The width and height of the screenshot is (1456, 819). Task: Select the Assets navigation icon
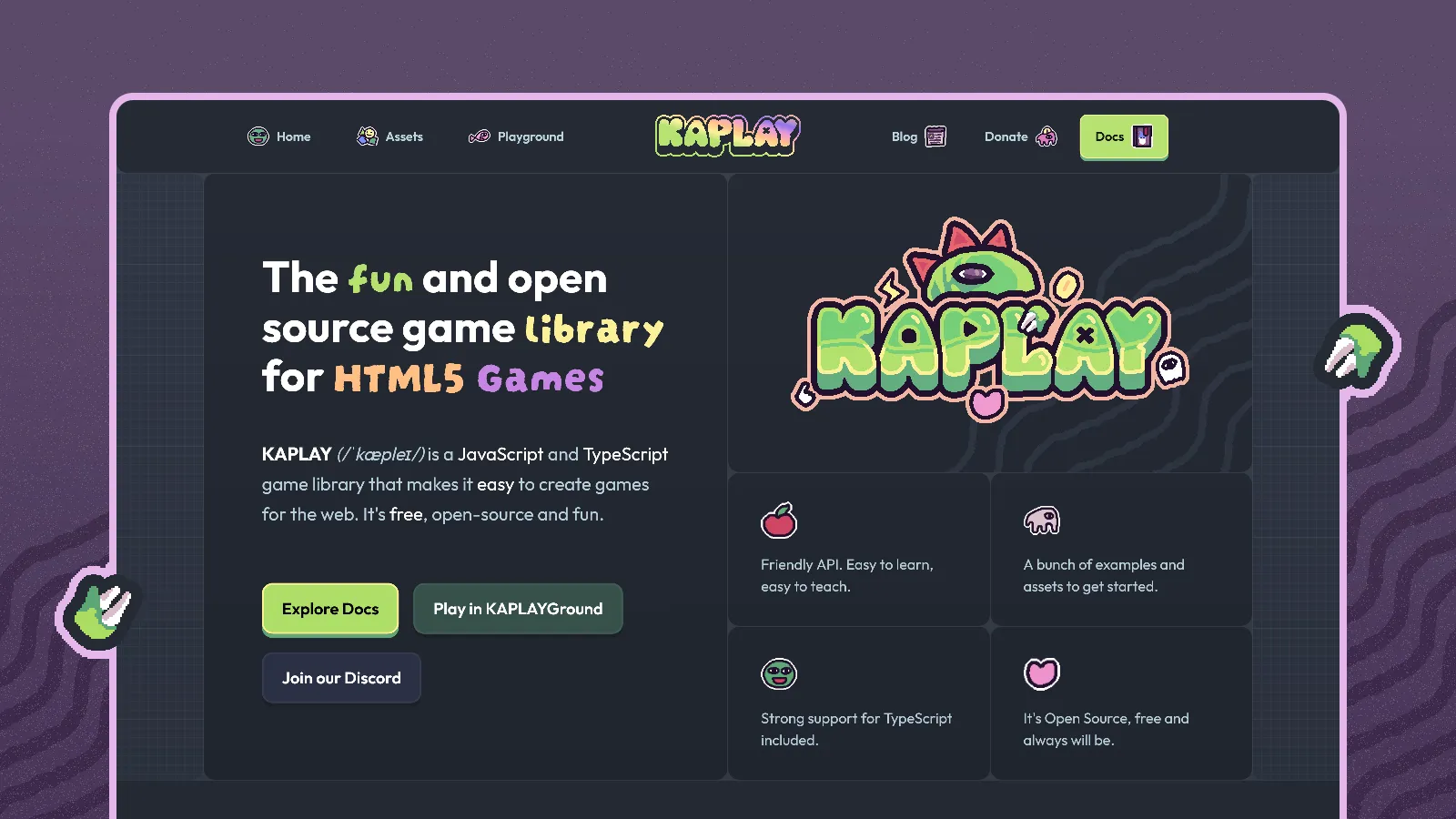click(366, 135)
